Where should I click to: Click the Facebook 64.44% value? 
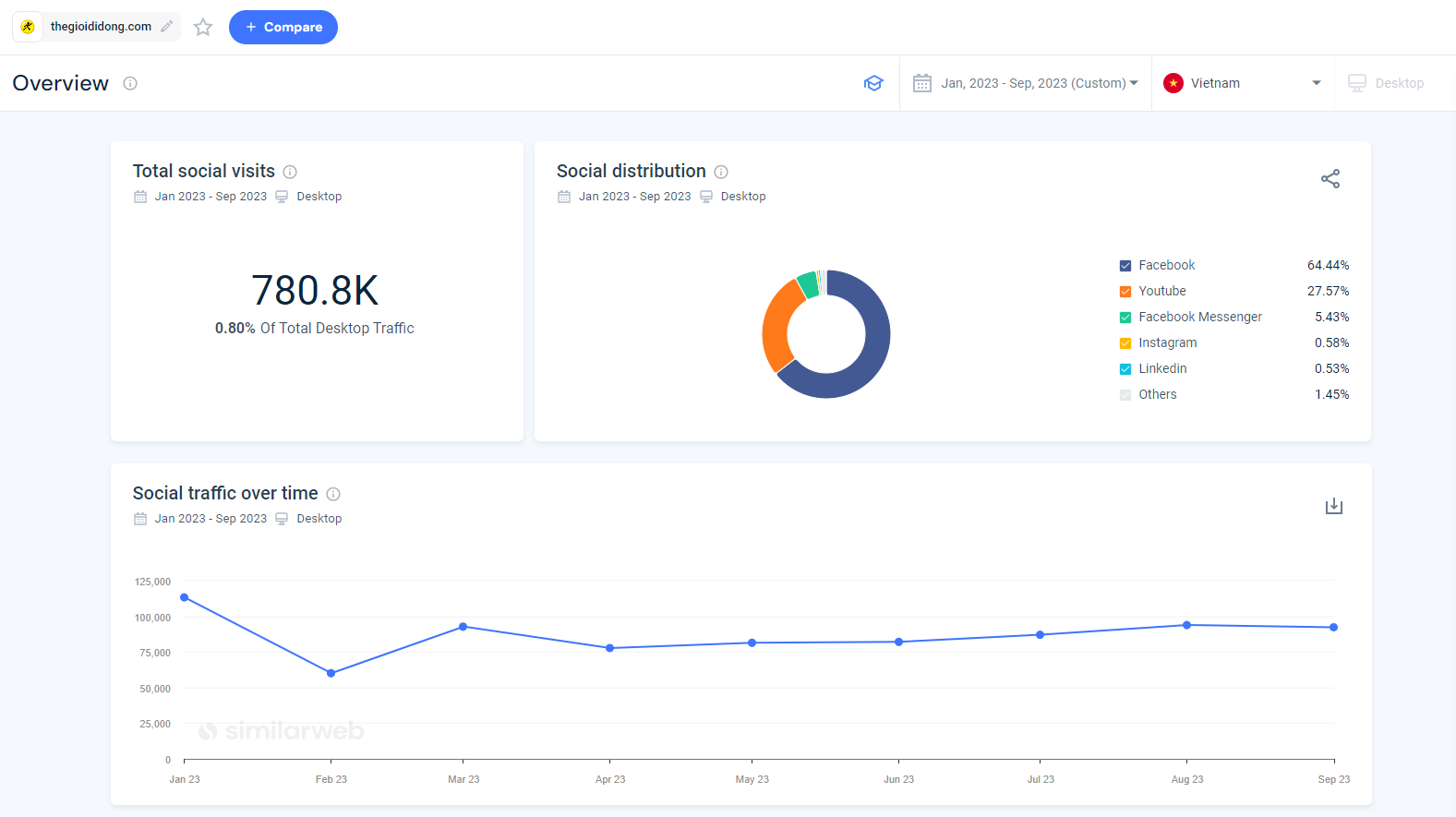(x=1328, y=265)
